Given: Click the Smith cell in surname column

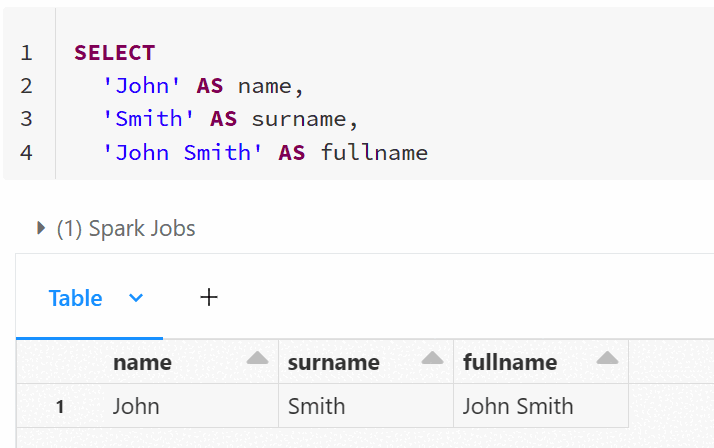Looking at the screenshot, I should [316, 406].
